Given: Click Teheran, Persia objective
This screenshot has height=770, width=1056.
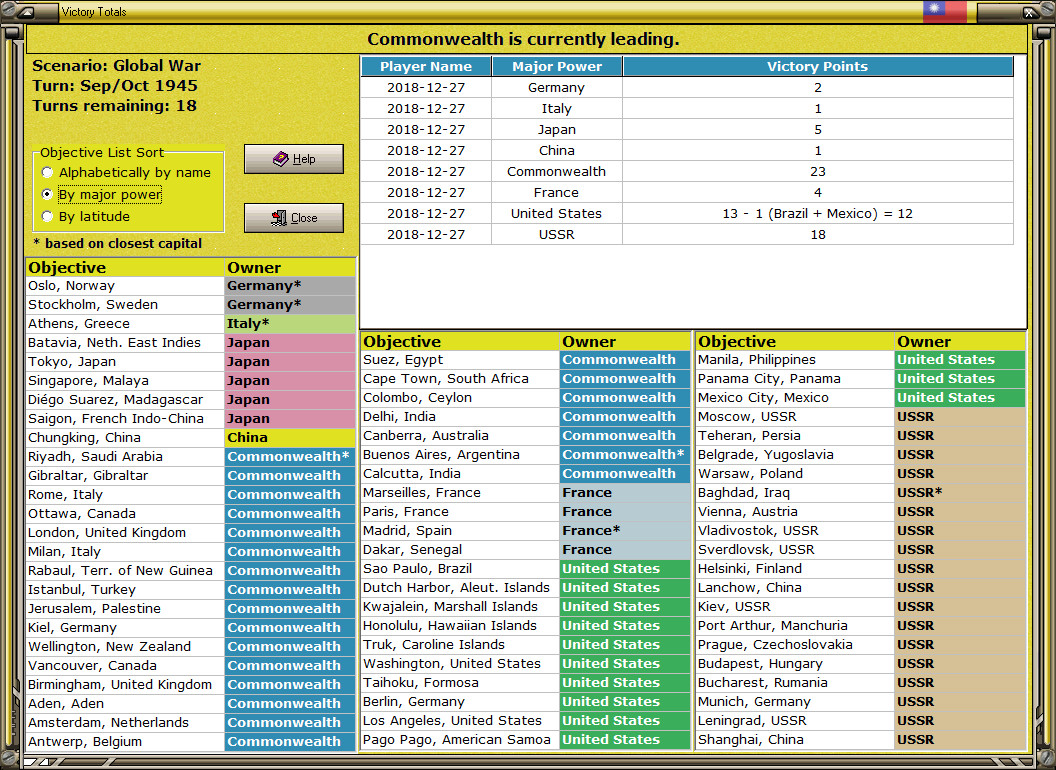Looking at the screenshot, I should pyautogui.click(x=795, y=436).
